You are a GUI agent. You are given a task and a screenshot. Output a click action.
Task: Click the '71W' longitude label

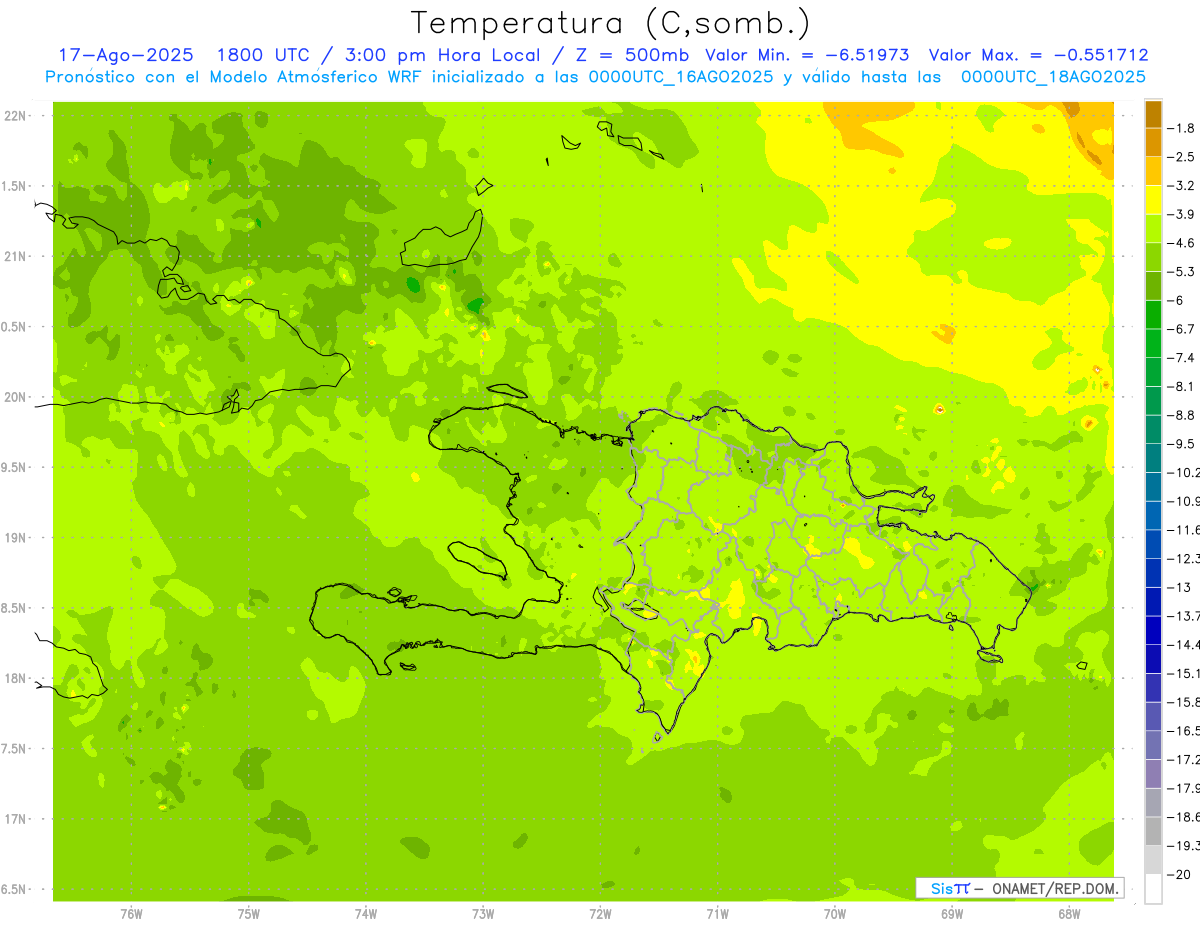[717, 913]
